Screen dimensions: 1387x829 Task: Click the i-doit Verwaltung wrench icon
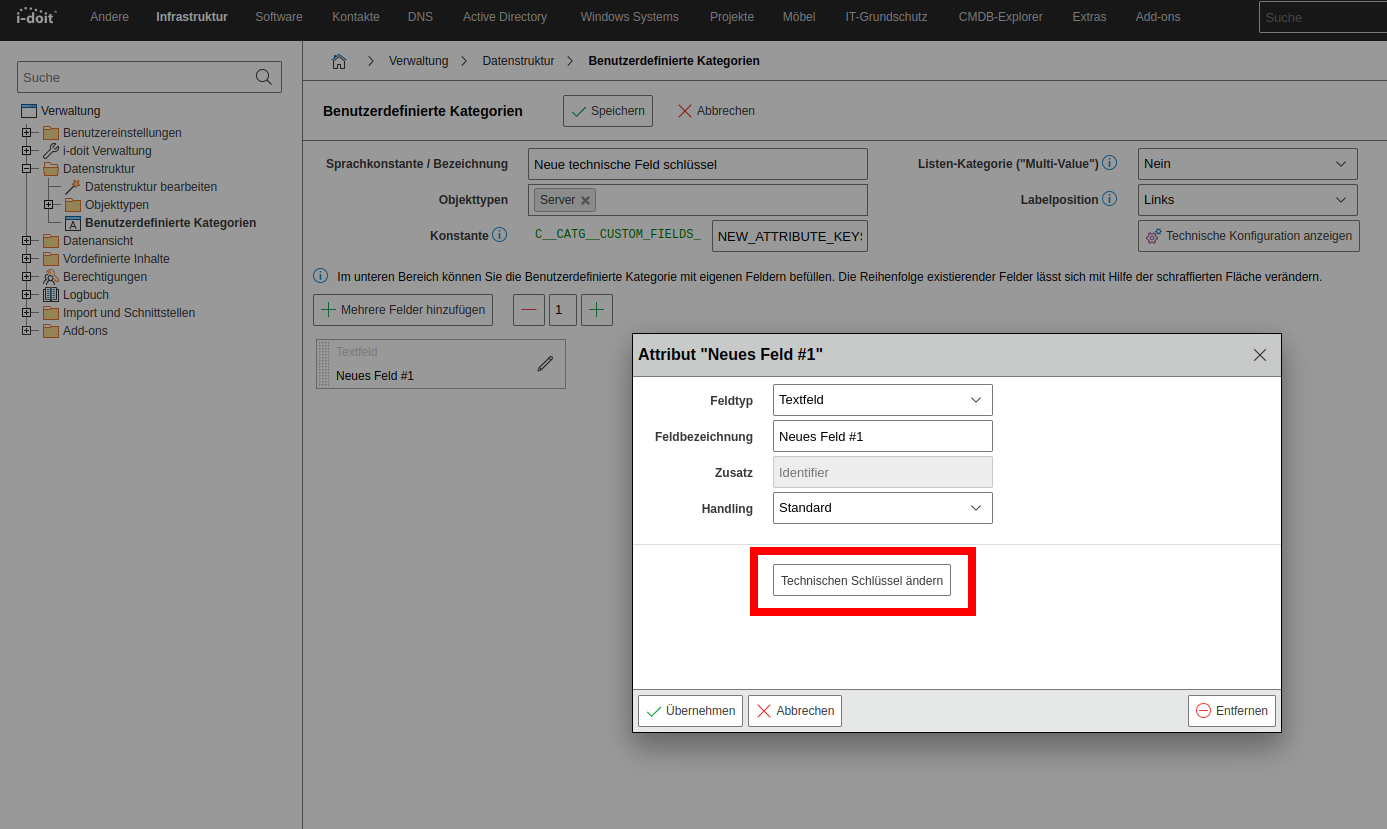coord(51,151)
